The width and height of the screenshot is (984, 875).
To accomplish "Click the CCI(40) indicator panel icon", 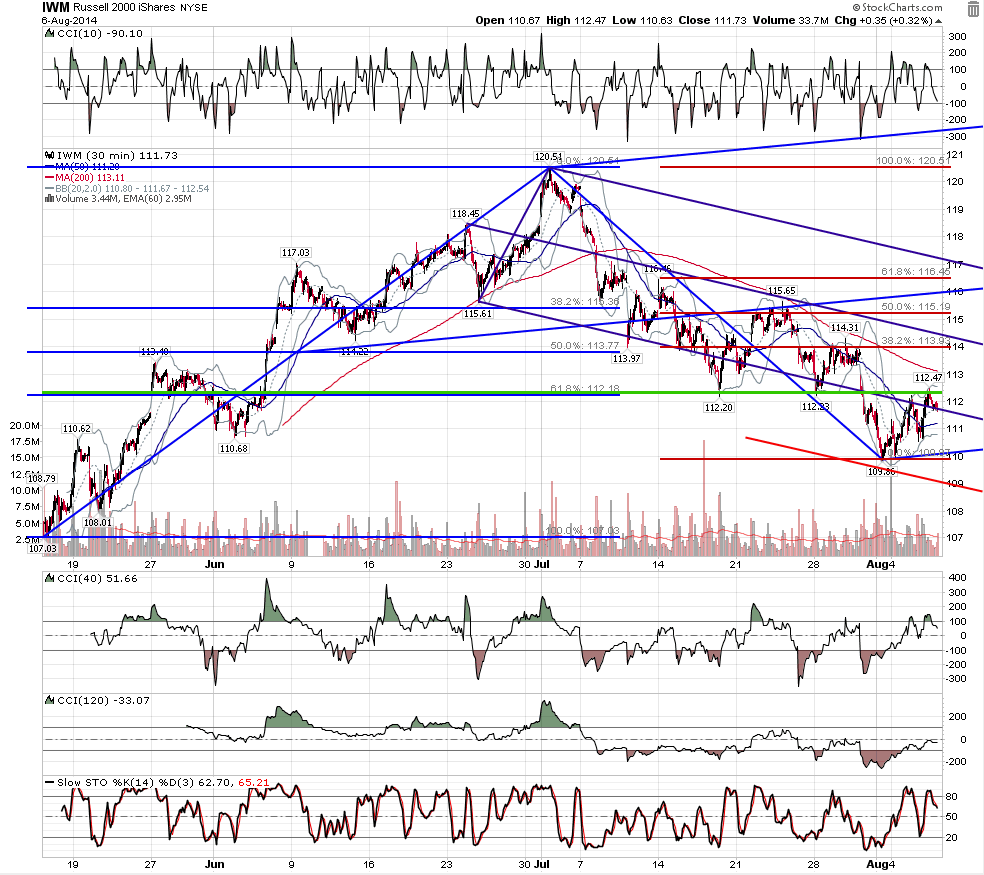I will click(50, 578).
